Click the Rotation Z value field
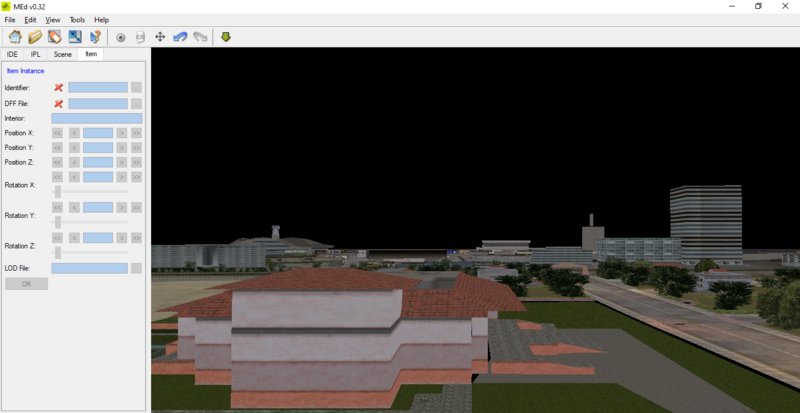 [x=98, y=238]
